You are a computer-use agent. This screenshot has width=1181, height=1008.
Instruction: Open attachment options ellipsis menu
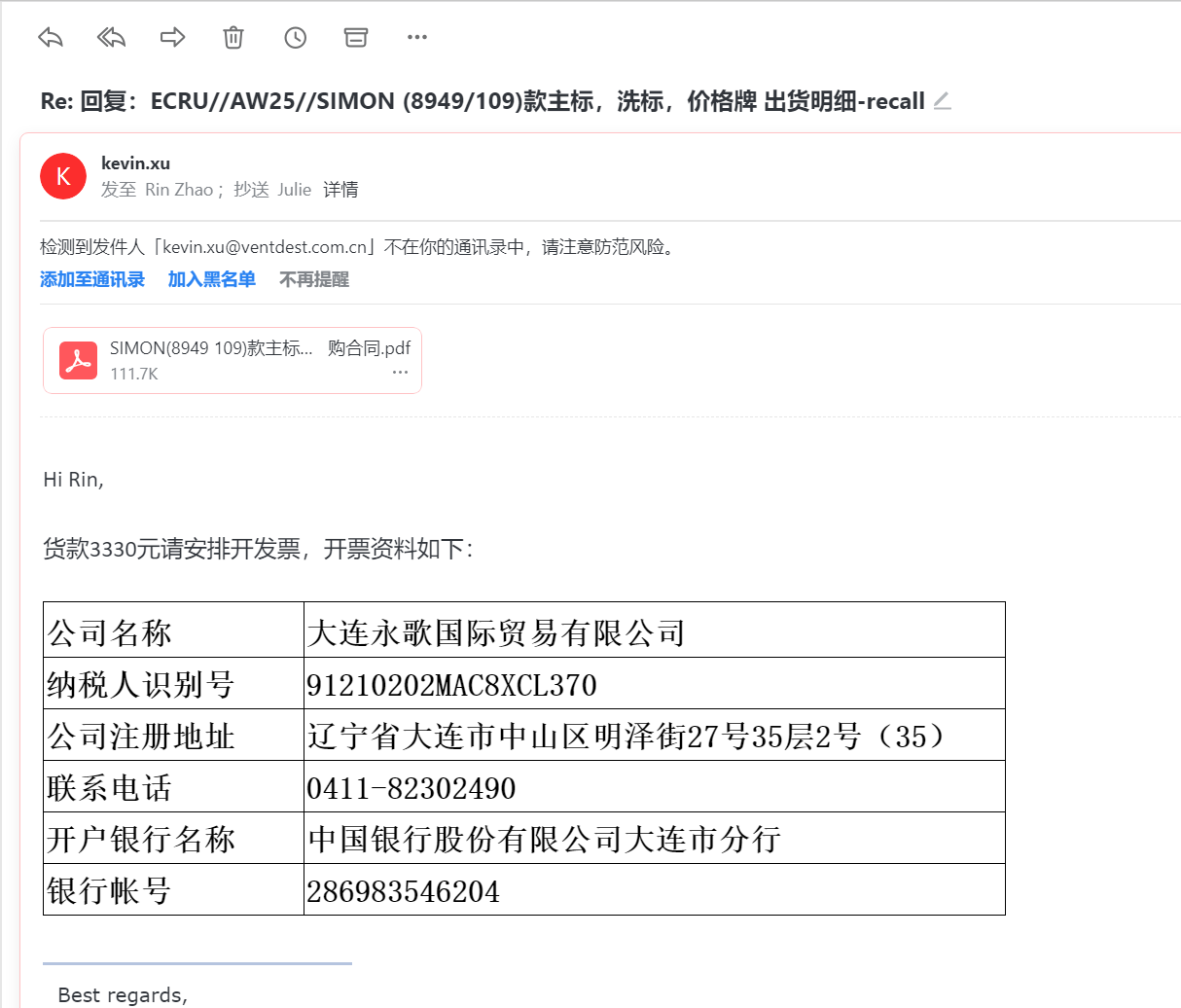(400, 373)
